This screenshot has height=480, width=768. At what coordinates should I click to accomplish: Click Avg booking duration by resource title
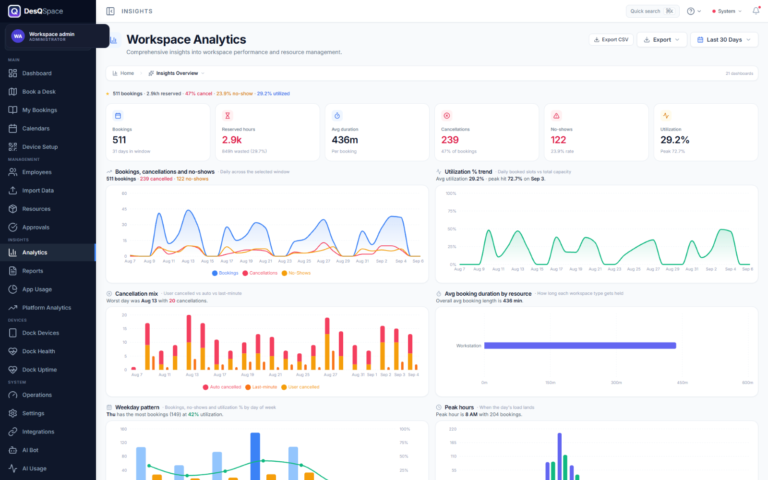[x=488, y=294]
